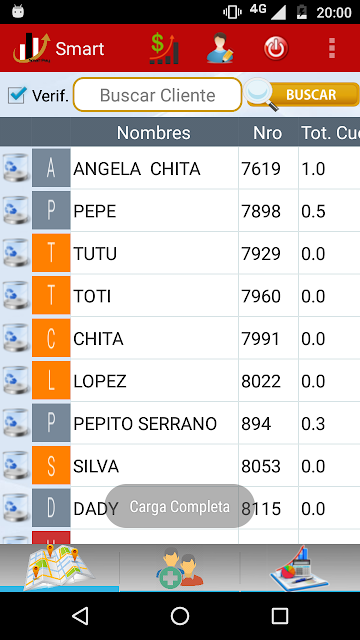Select the CHITA client row
Image resolution: width=360 pixels, height=640 pixels.
click(x=180, y=339)
